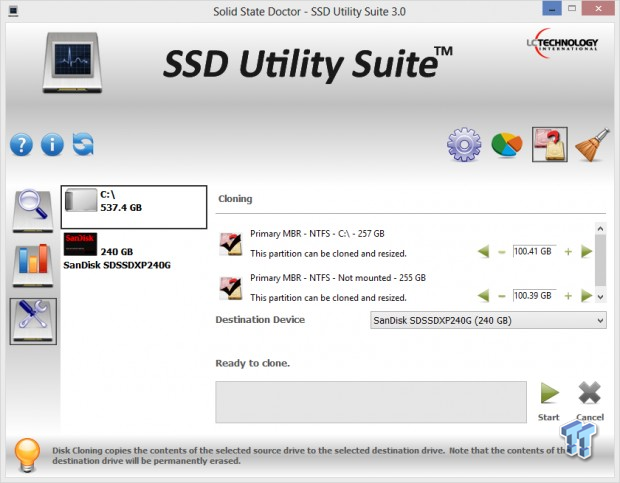Open the blue question mark Help icon
The width and height of the screenshot is (620, 483).
point(21,145)
